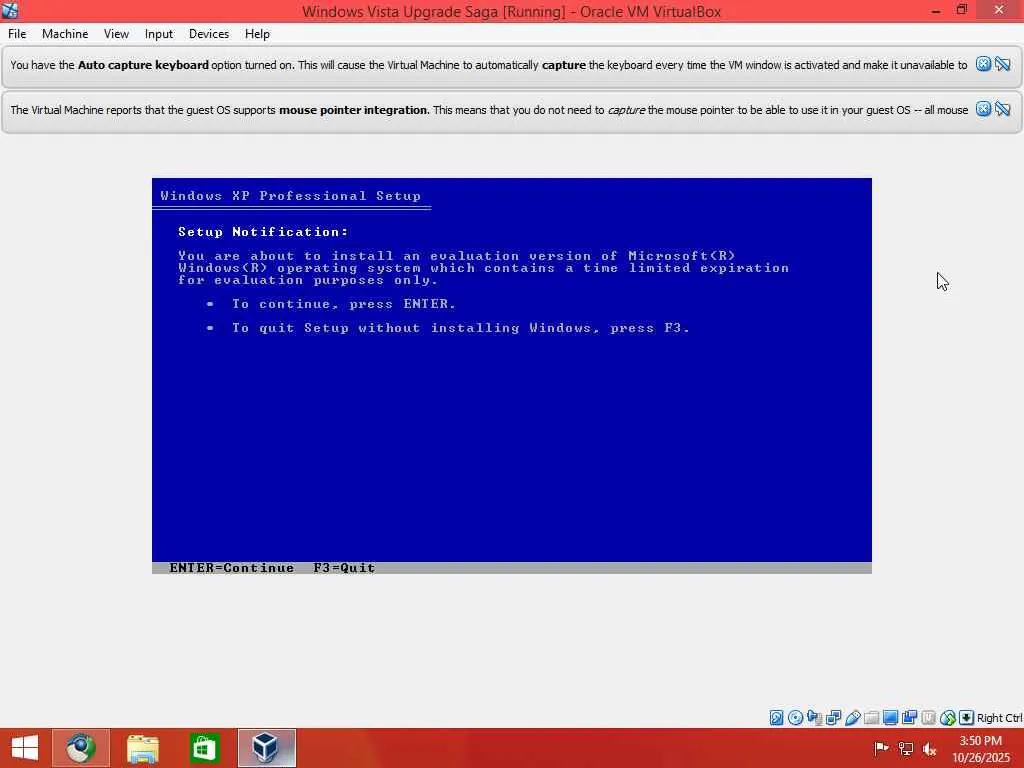Open the Machine menu
The image size is (1024, 768).
[x=65, y=34]
